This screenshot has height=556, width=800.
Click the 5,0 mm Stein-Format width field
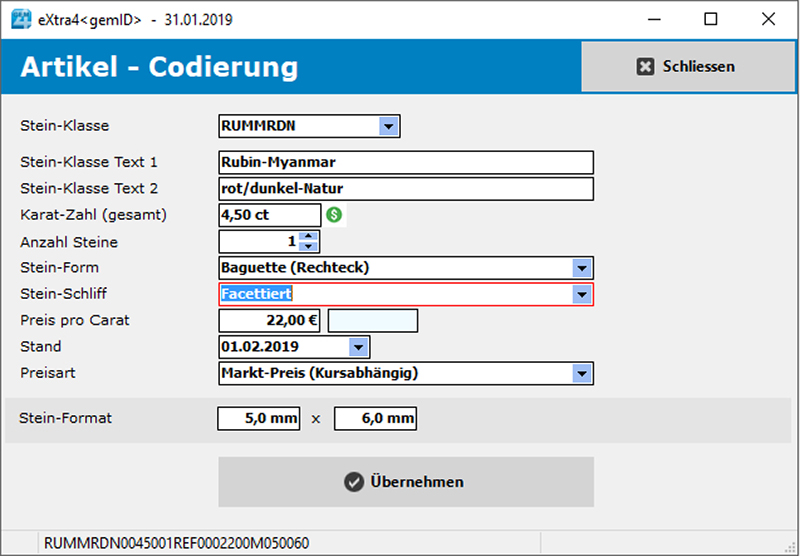[x=258, y=419]
